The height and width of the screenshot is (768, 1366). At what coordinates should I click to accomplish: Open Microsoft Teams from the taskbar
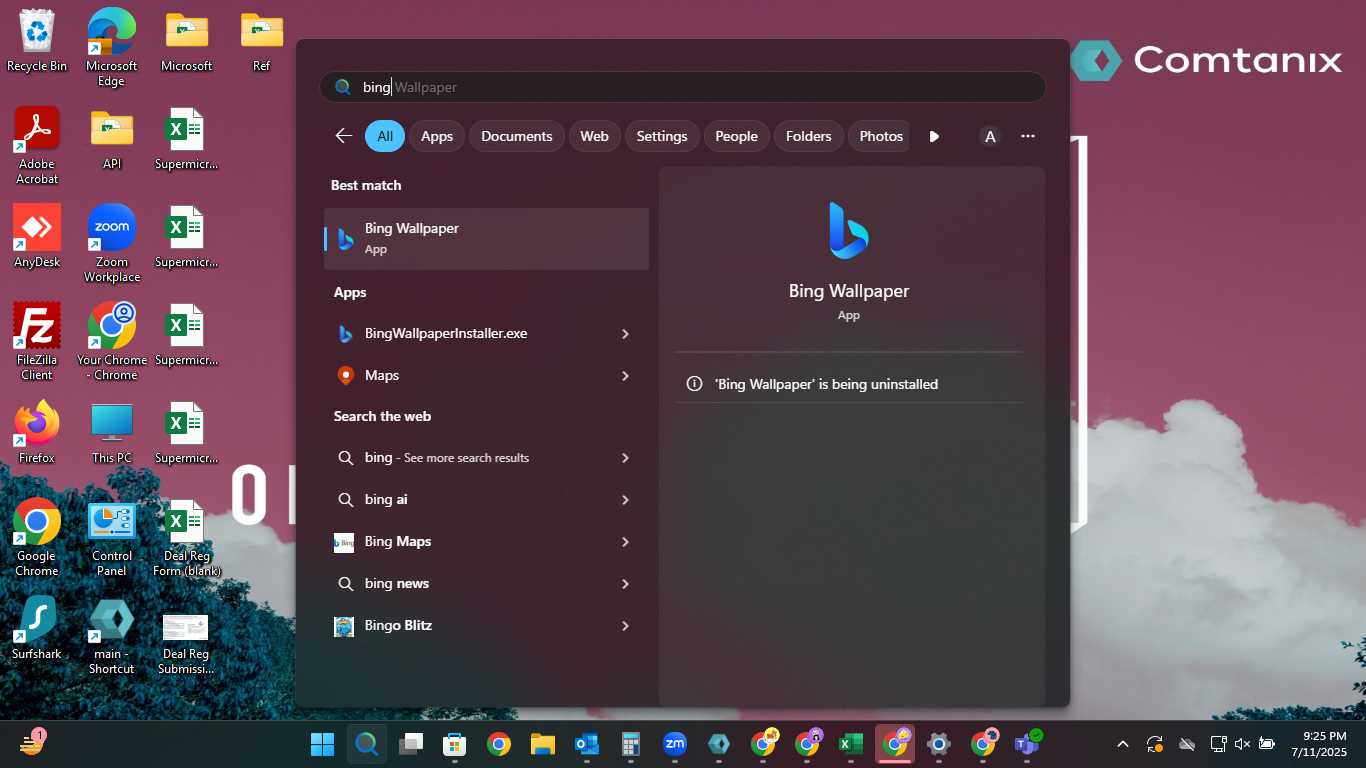(x=1027, y=744)
